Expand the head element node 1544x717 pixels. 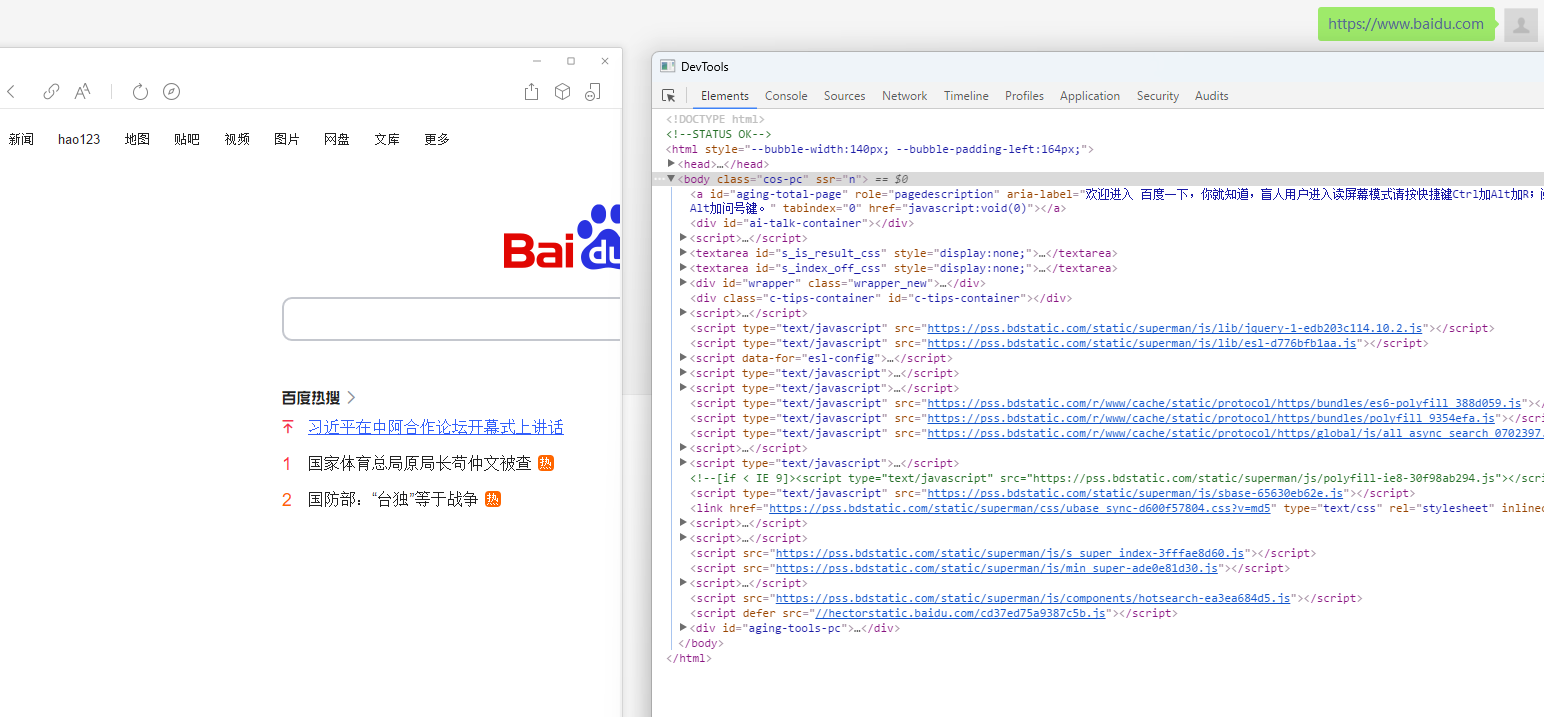tap(672, 164)
